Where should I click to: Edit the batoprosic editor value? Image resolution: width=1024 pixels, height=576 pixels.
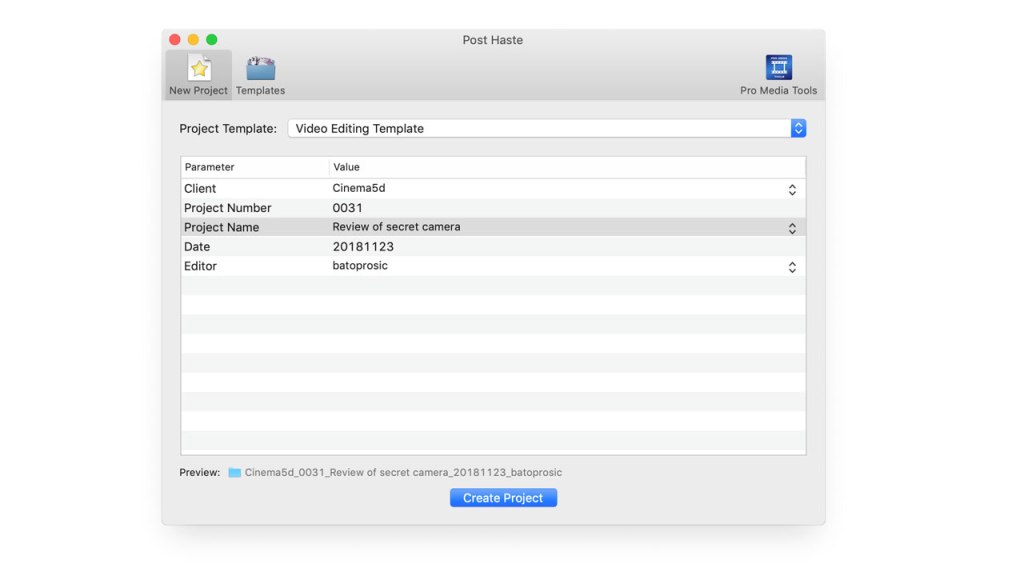(360, 266)
